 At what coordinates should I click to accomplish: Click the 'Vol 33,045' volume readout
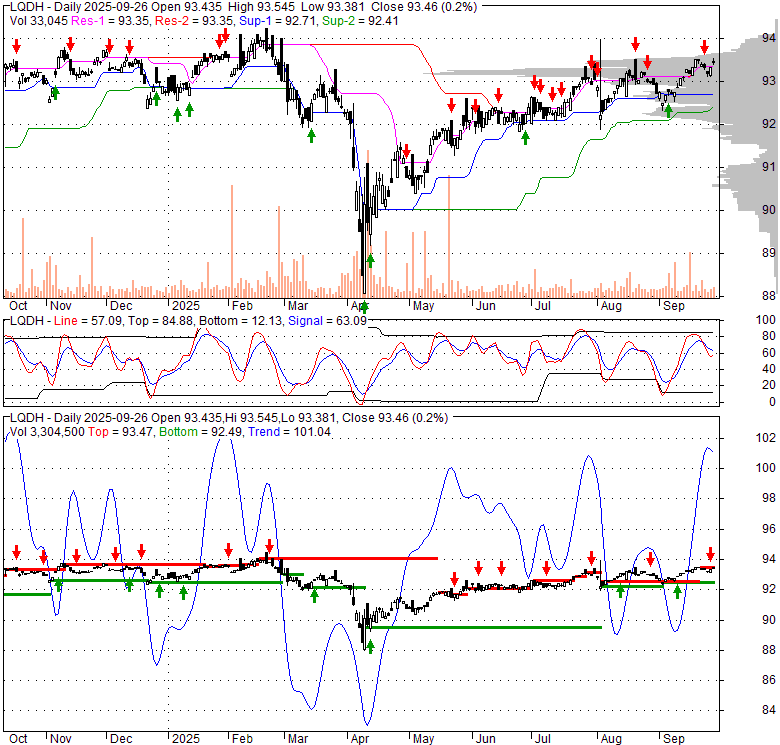coord(39,21)
